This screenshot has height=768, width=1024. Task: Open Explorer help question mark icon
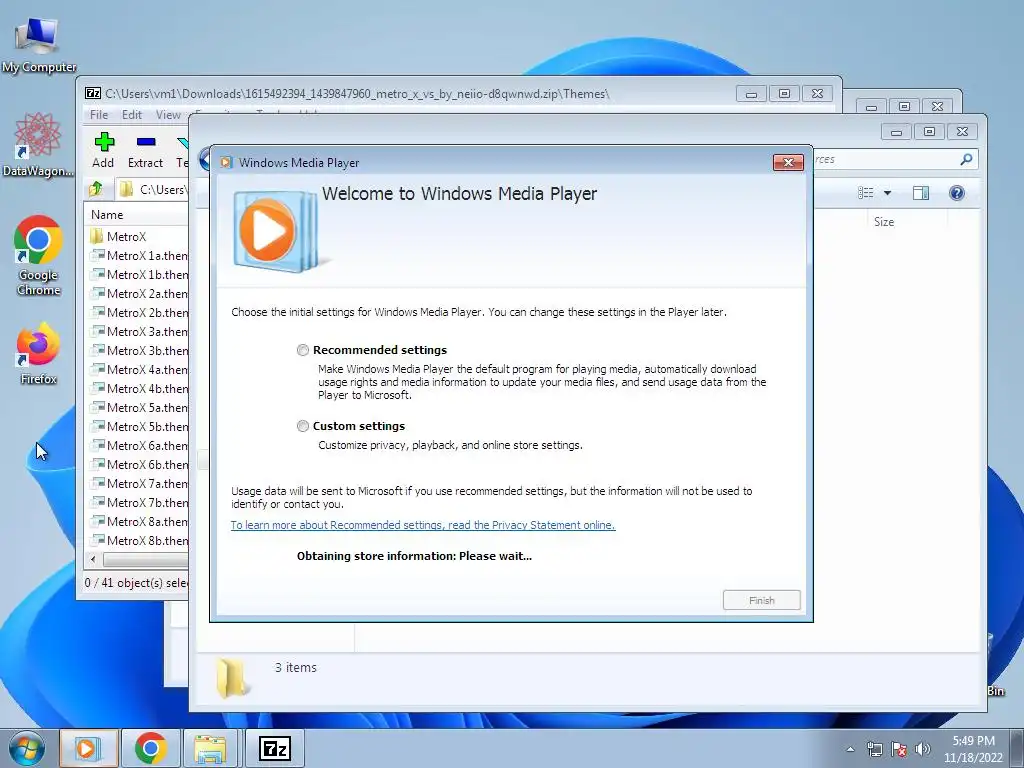click(x=957, y=193)
